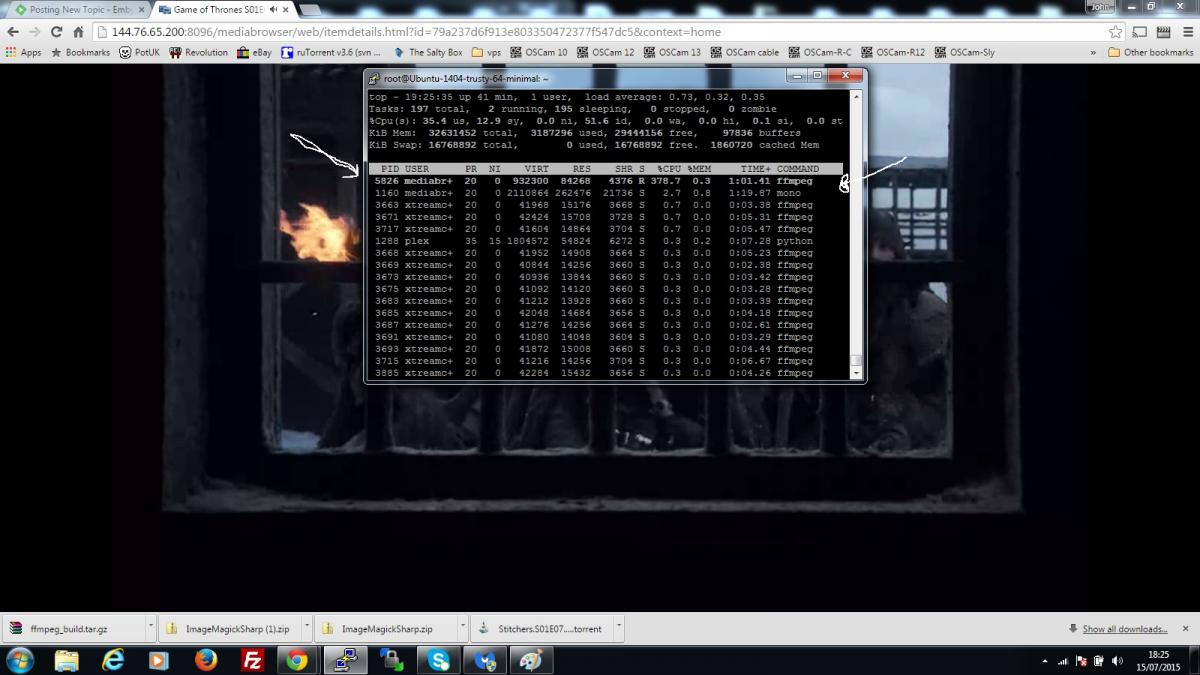Go to Chrome home page
Image resolution: width=1200 pixels, height=675 pixels.
(78, 32)
